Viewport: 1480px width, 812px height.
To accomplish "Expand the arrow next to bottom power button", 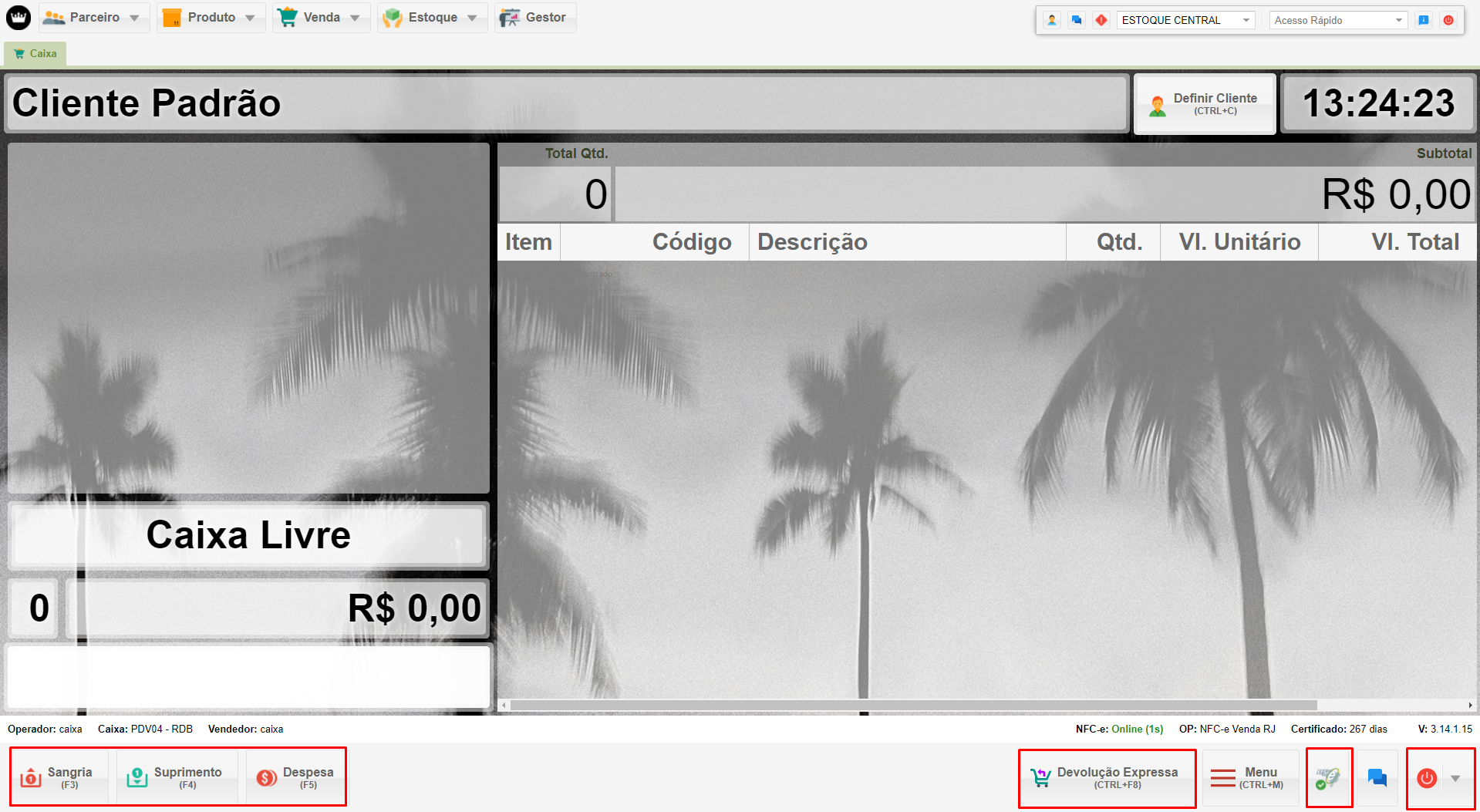I will (1455, 778).
